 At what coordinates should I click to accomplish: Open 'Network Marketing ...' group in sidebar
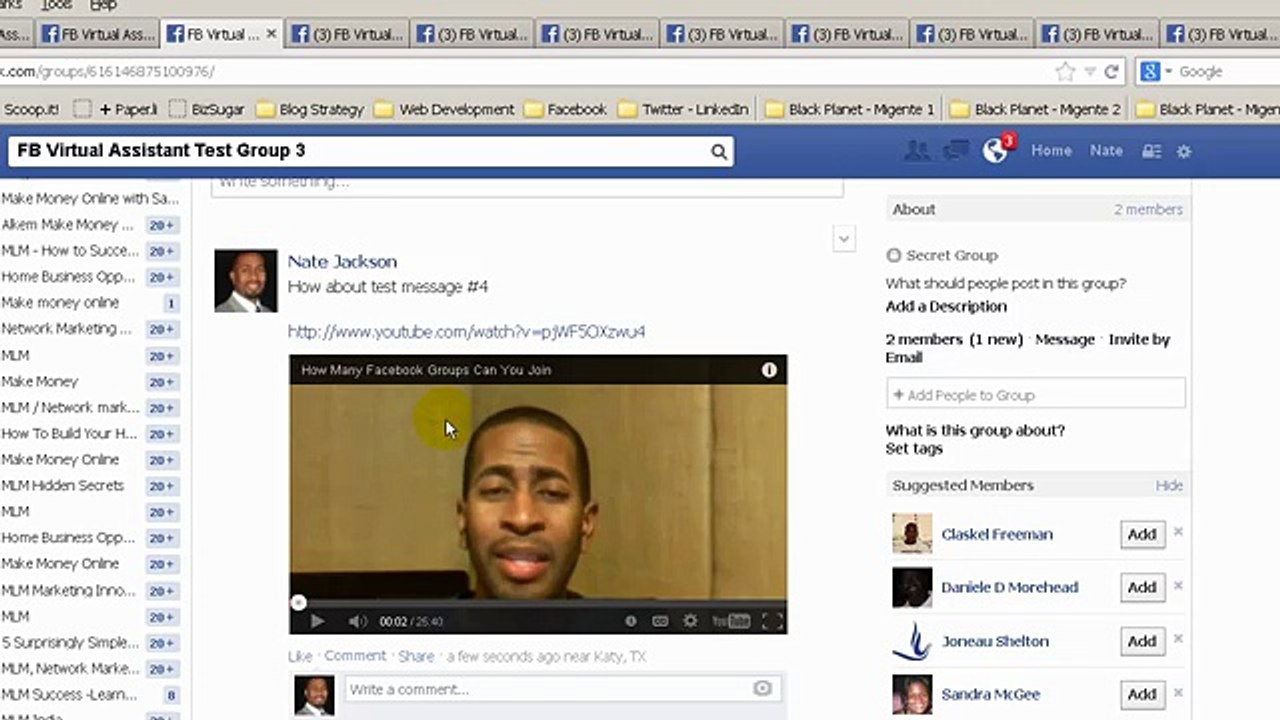click(66, 329)
